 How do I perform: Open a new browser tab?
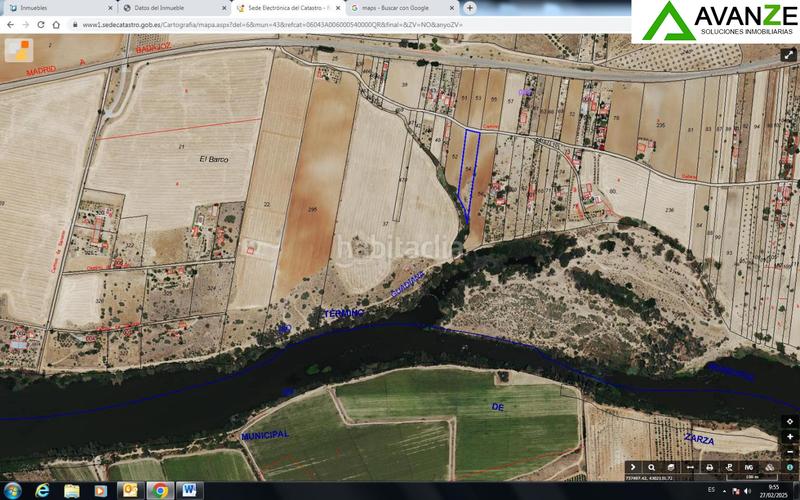pos(470,7)
